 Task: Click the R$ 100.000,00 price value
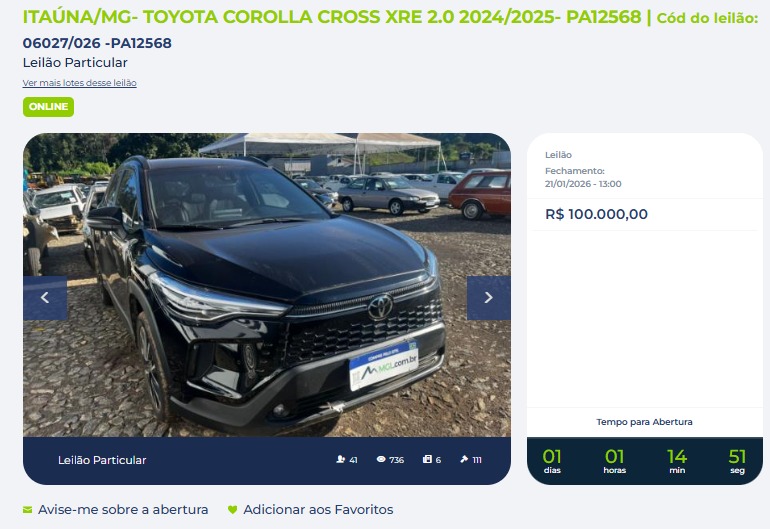[596, 214]
